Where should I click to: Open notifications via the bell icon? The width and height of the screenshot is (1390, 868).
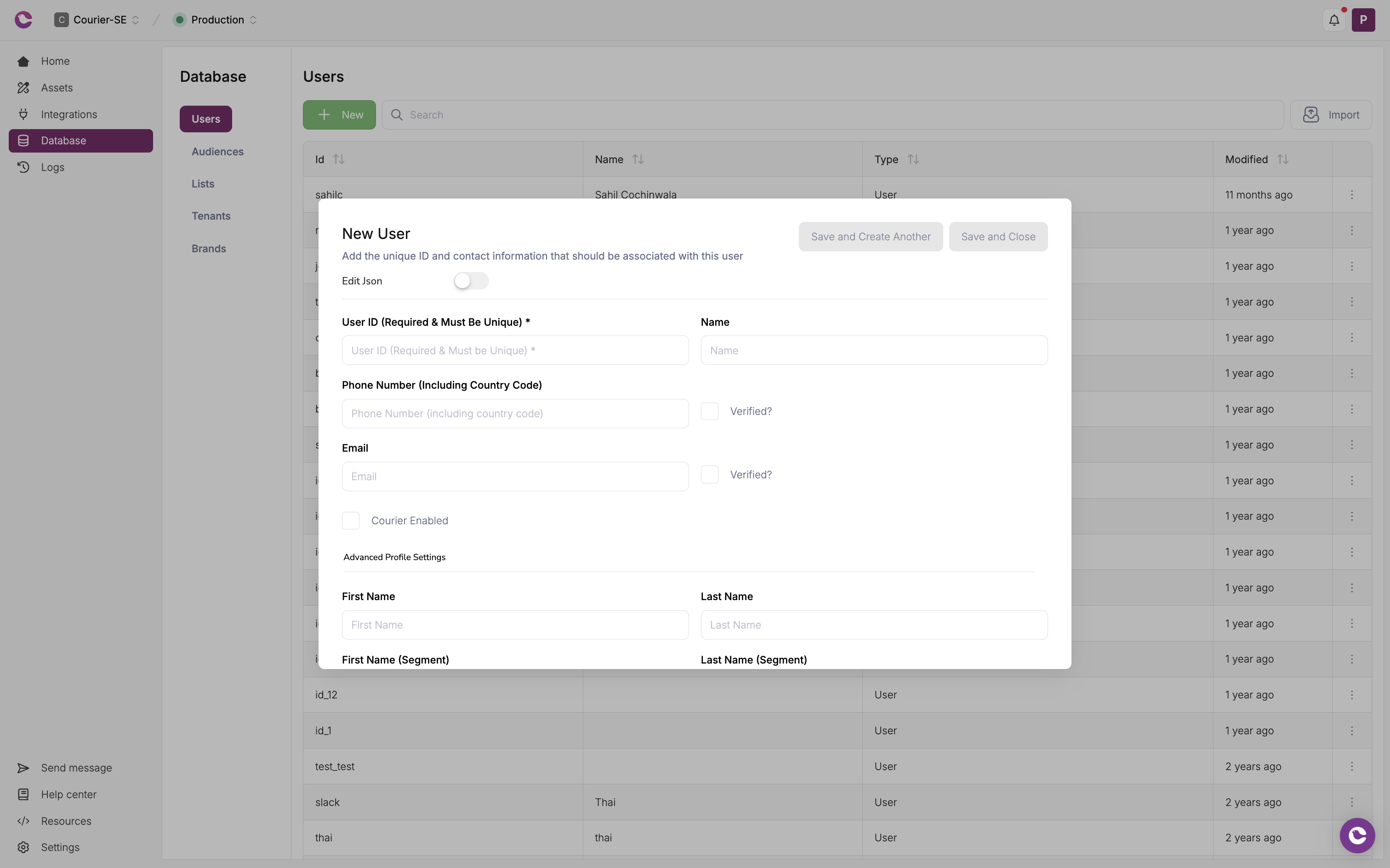pos(1334,19)
